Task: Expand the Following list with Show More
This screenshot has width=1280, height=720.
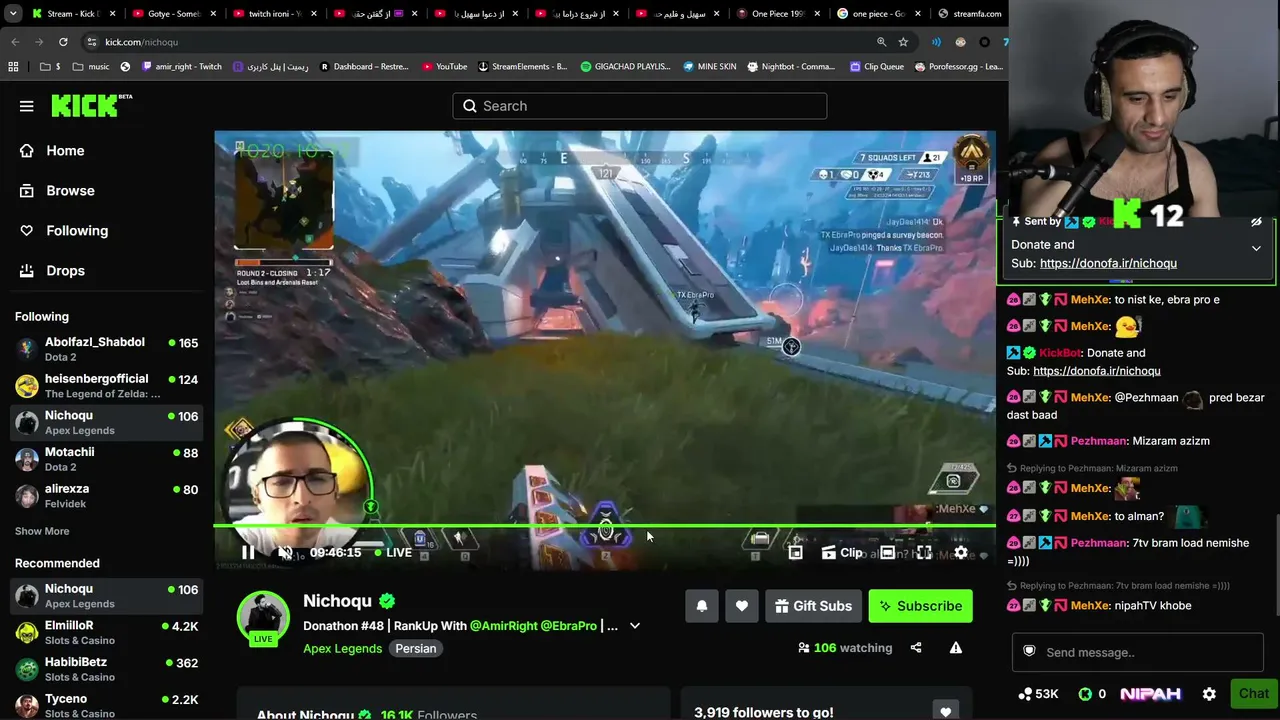Action: (42, 531)
